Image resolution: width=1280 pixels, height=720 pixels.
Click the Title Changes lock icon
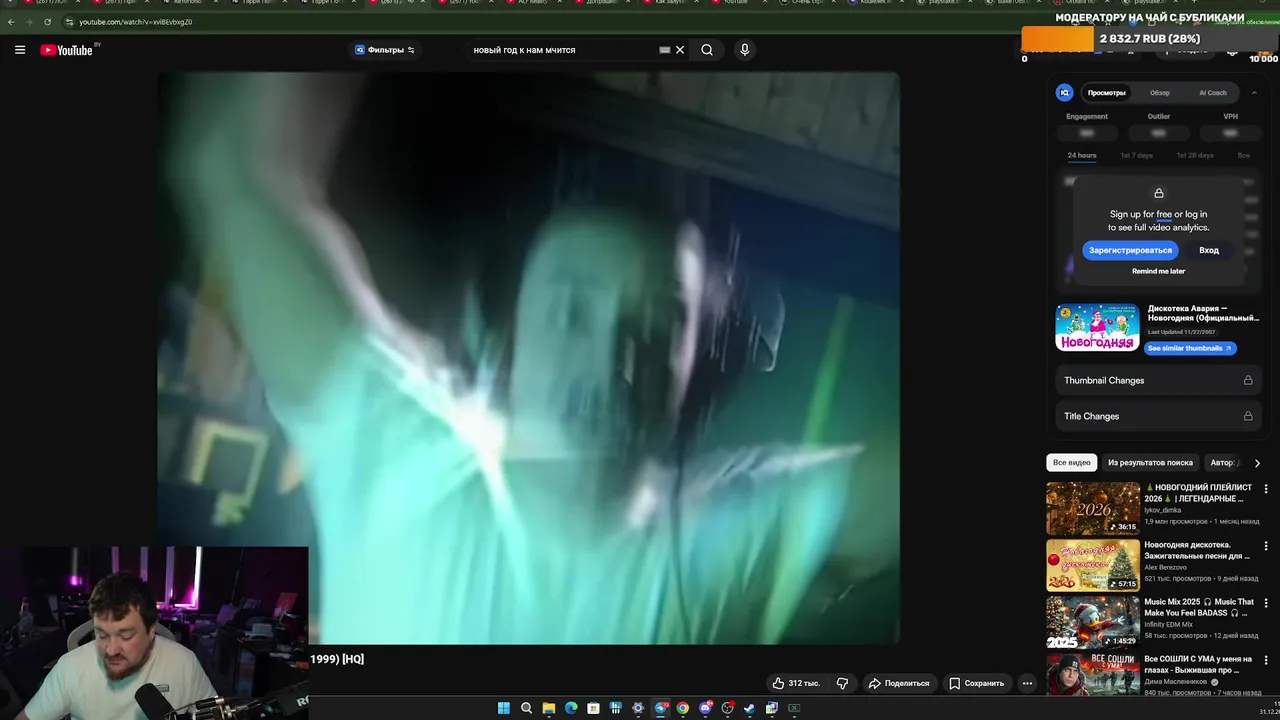[x=1248, y=416]
